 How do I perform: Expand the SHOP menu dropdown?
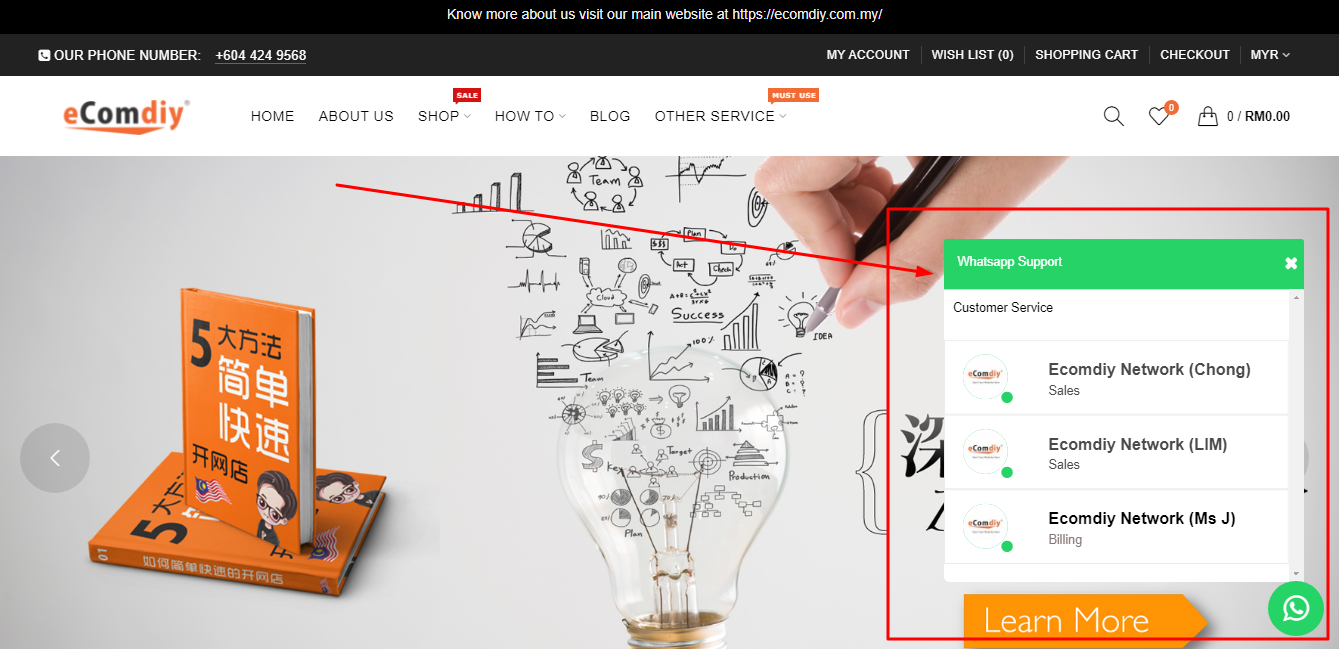[444, 116]
